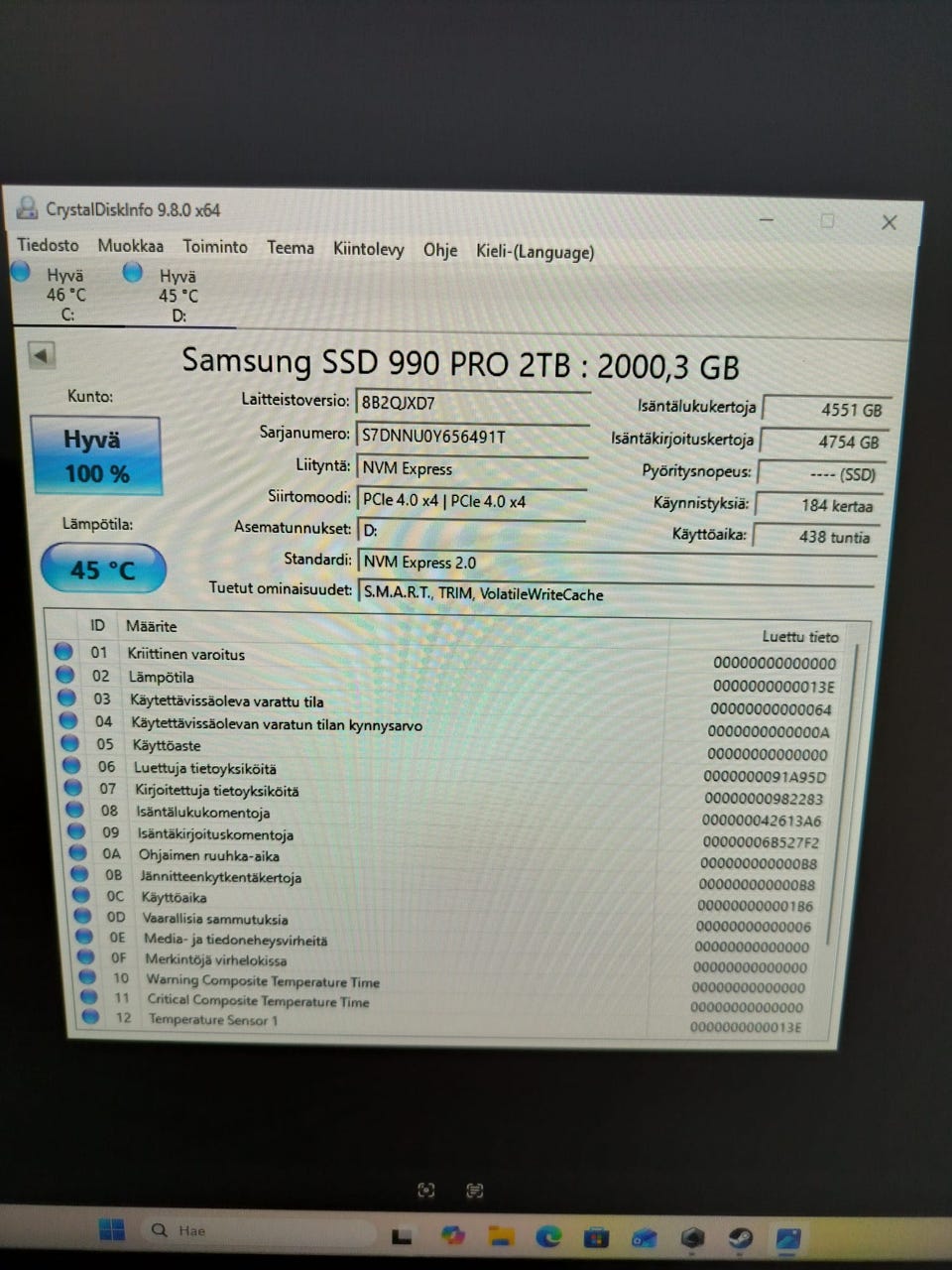This screenshot has width=952, height=1270.
Task: Click the ID column header
Action: [97, 625]
